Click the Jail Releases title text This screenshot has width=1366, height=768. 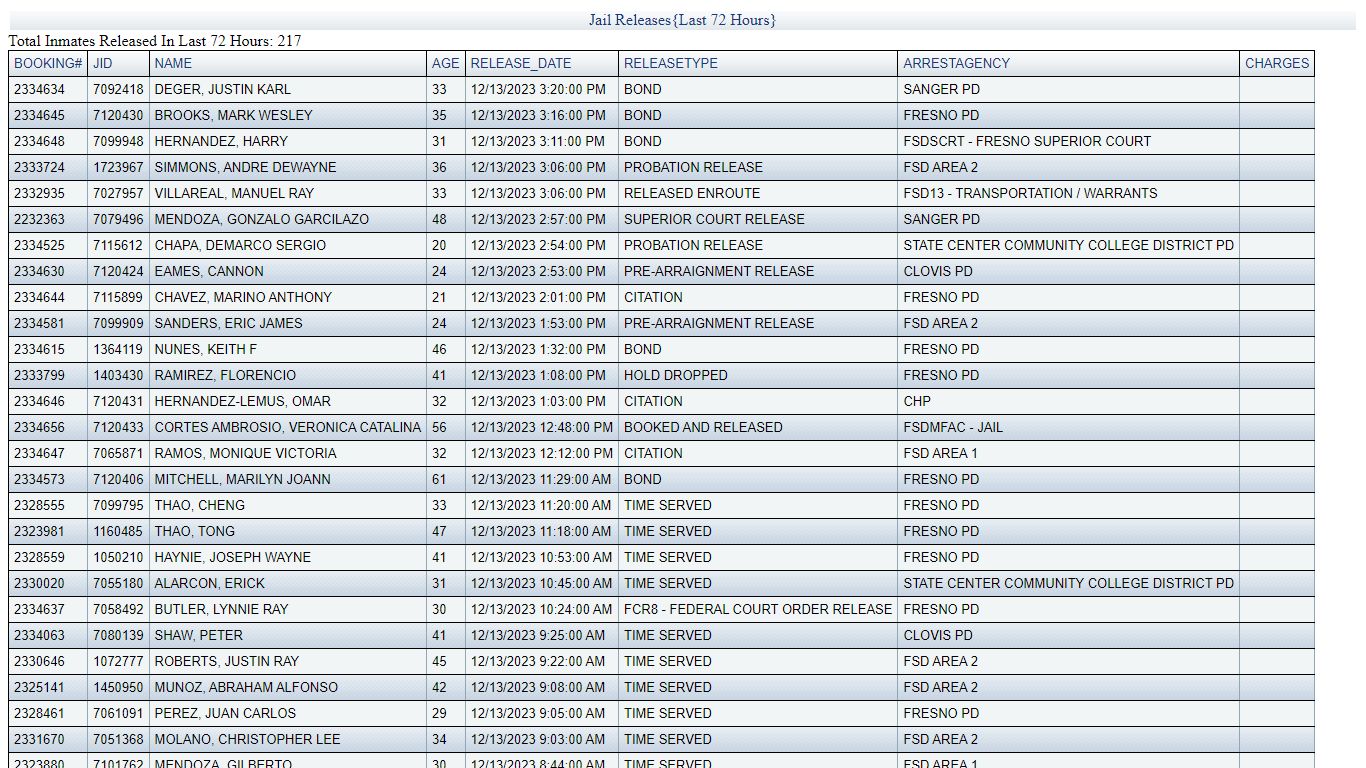coord(682,20)
